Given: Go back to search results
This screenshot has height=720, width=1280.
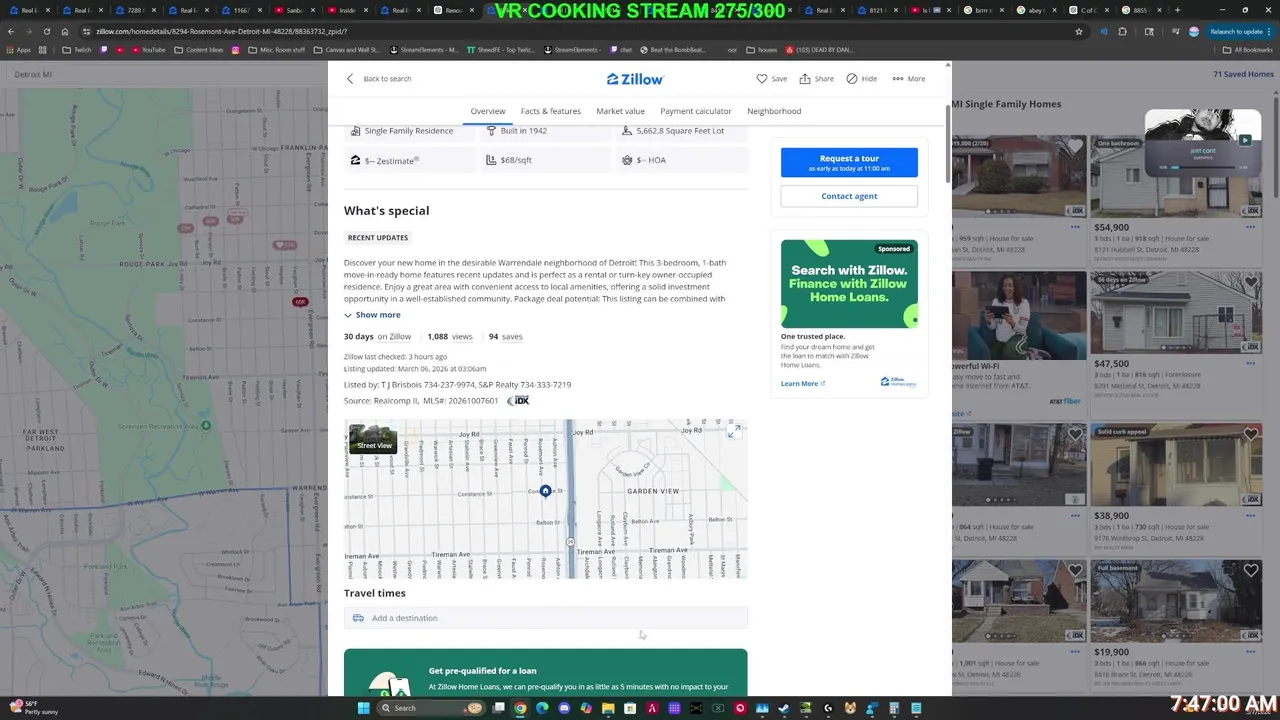Looking at the screenshot, I should pos(379,79).
